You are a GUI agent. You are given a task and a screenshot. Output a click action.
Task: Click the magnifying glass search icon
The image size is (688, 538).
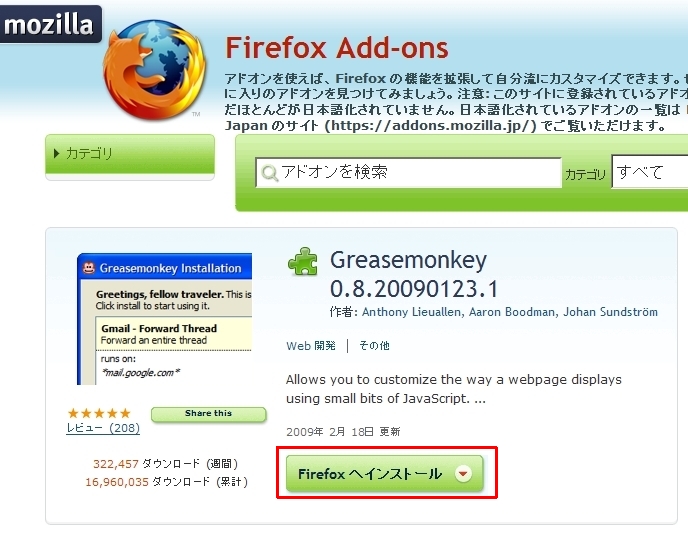point(269,173)
